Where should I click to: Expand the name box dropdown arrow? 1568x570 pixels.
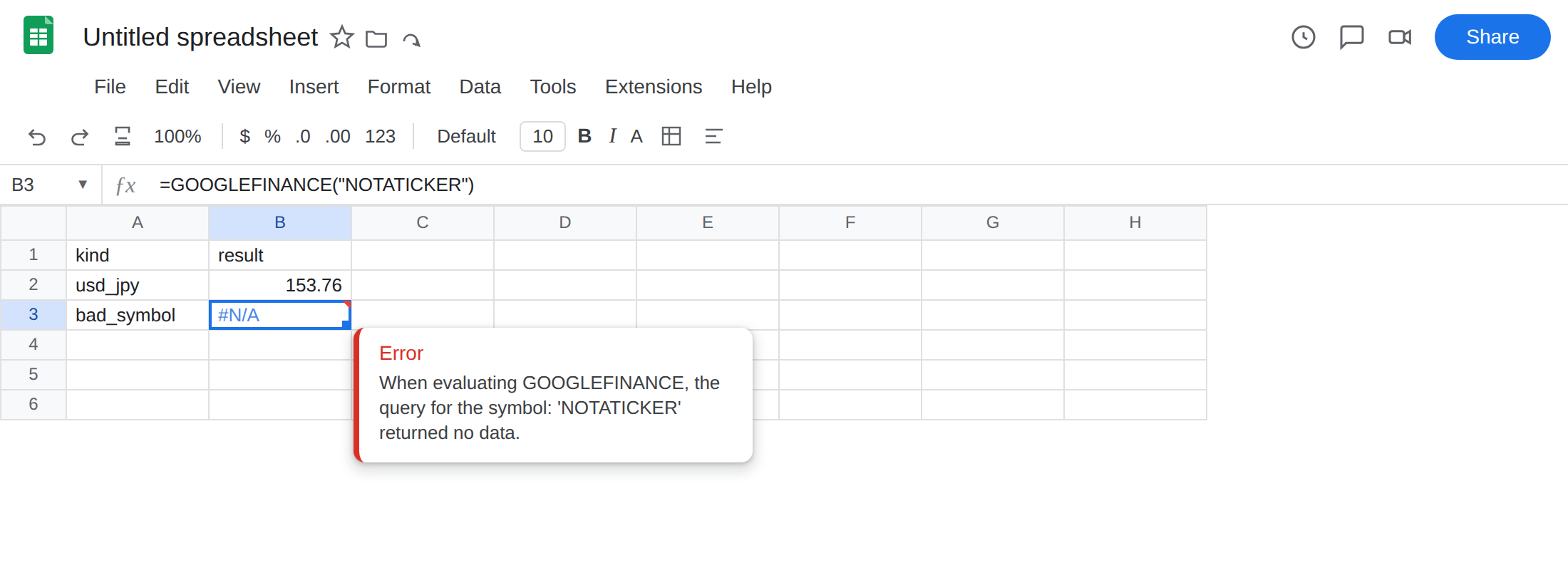point(83,185)
